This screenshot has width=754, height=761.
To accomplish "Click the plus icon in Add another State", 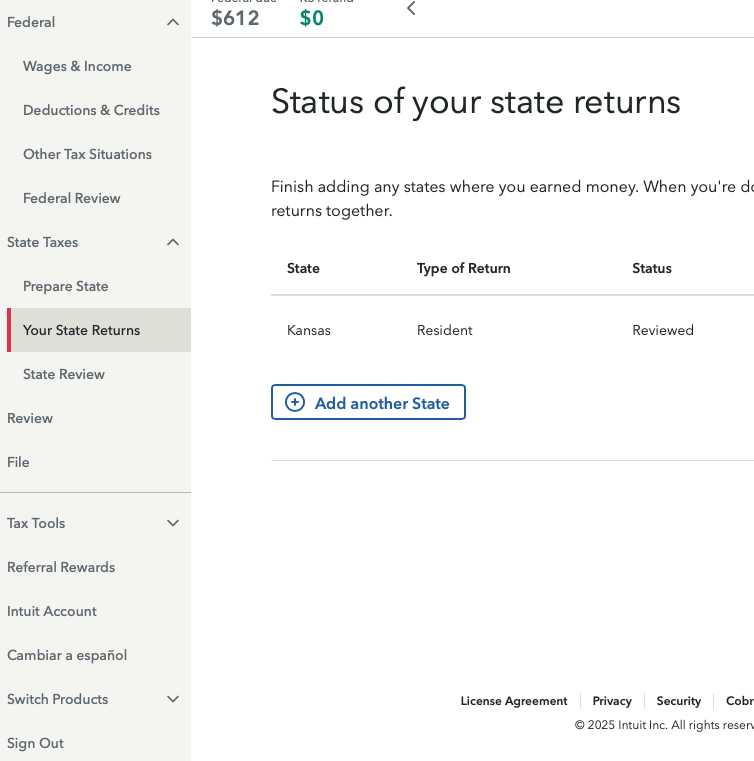I will (295, 402).
